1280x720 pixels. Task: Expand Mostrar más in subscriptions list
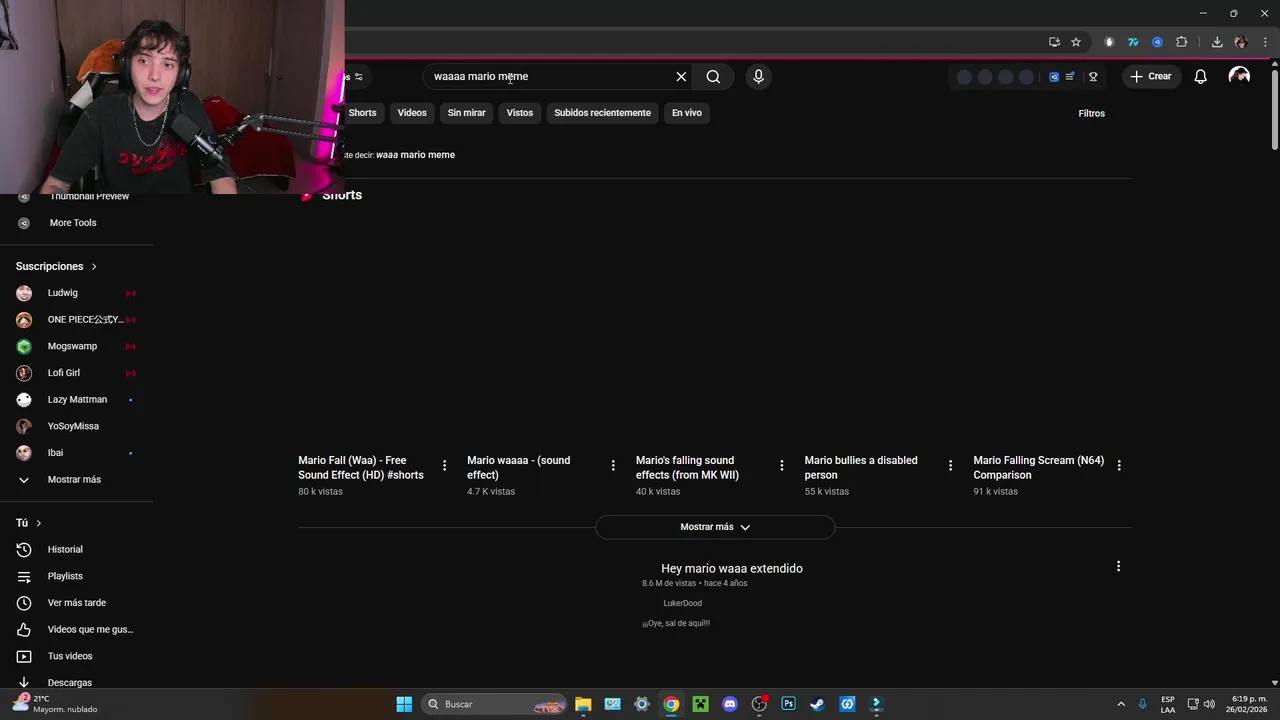coord(76,479)
